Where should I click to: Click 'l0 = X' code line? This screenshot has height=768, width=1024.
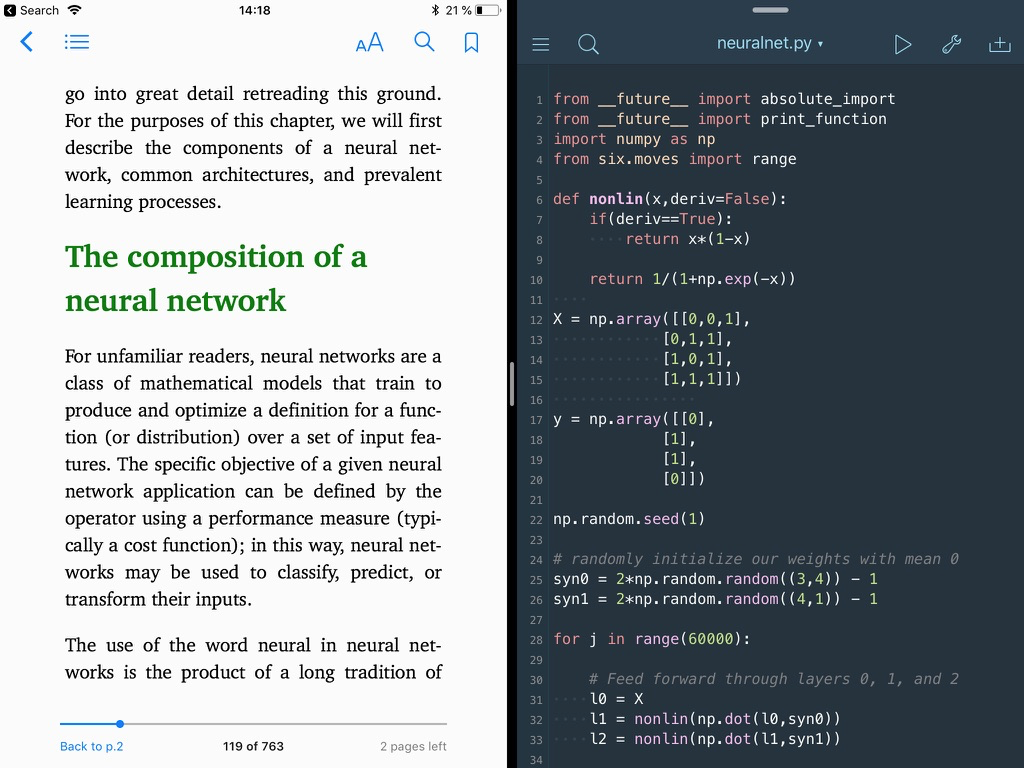(x=616, y=699)
